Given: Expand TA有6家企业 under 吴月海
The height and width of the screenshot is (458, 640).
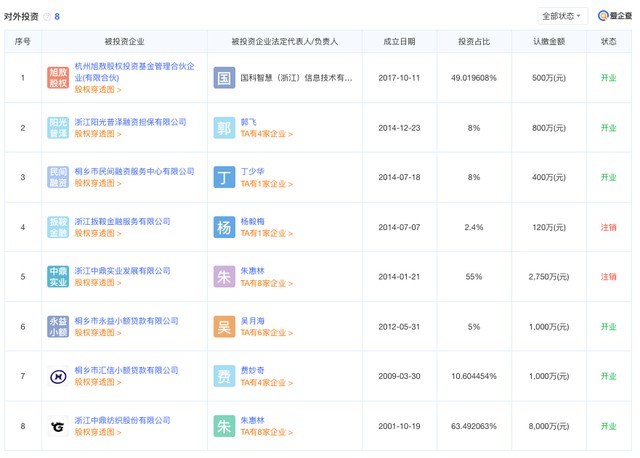Looking at the screenshot, I should (x=267, y=333).
